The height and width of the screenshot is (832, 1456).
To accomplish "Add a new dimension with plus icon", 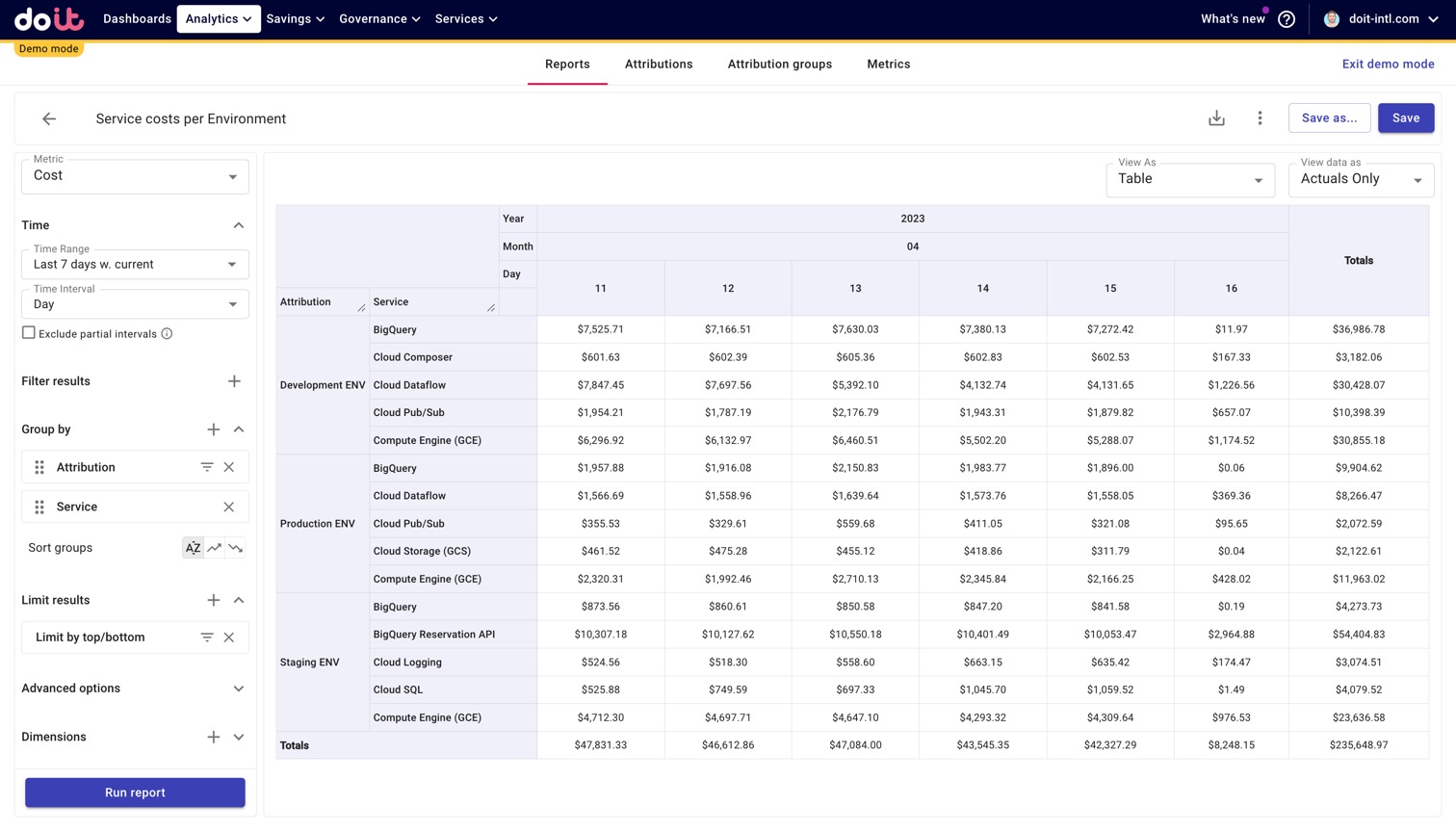I will (x=214, y=737).
